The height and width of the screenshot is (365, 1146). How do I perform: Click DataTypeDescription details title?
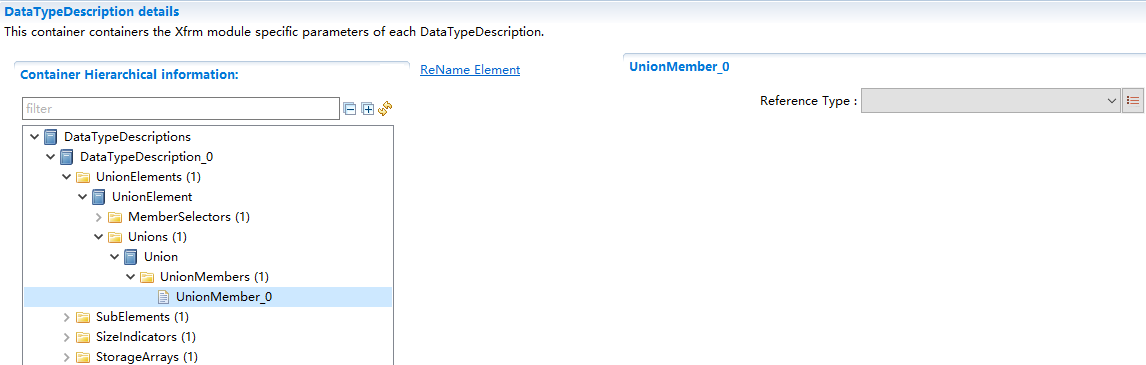(x=91, y=12)
